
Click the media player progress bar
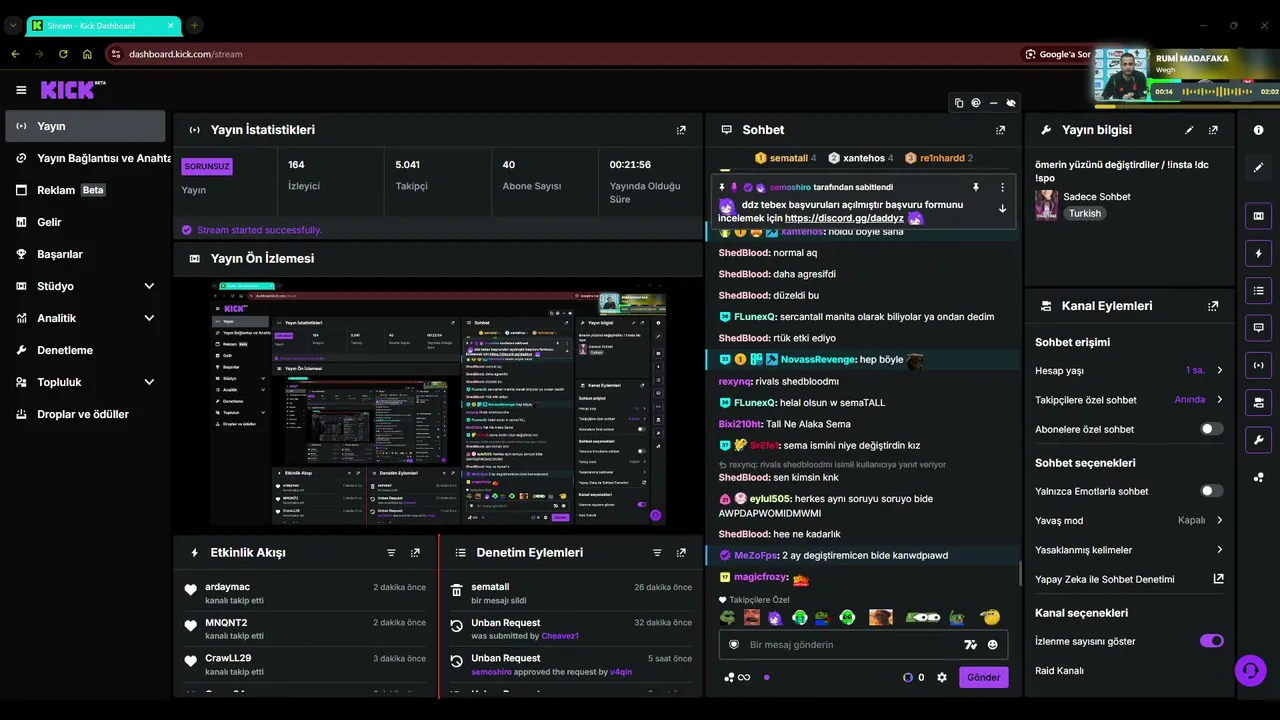pos(1186,106)
